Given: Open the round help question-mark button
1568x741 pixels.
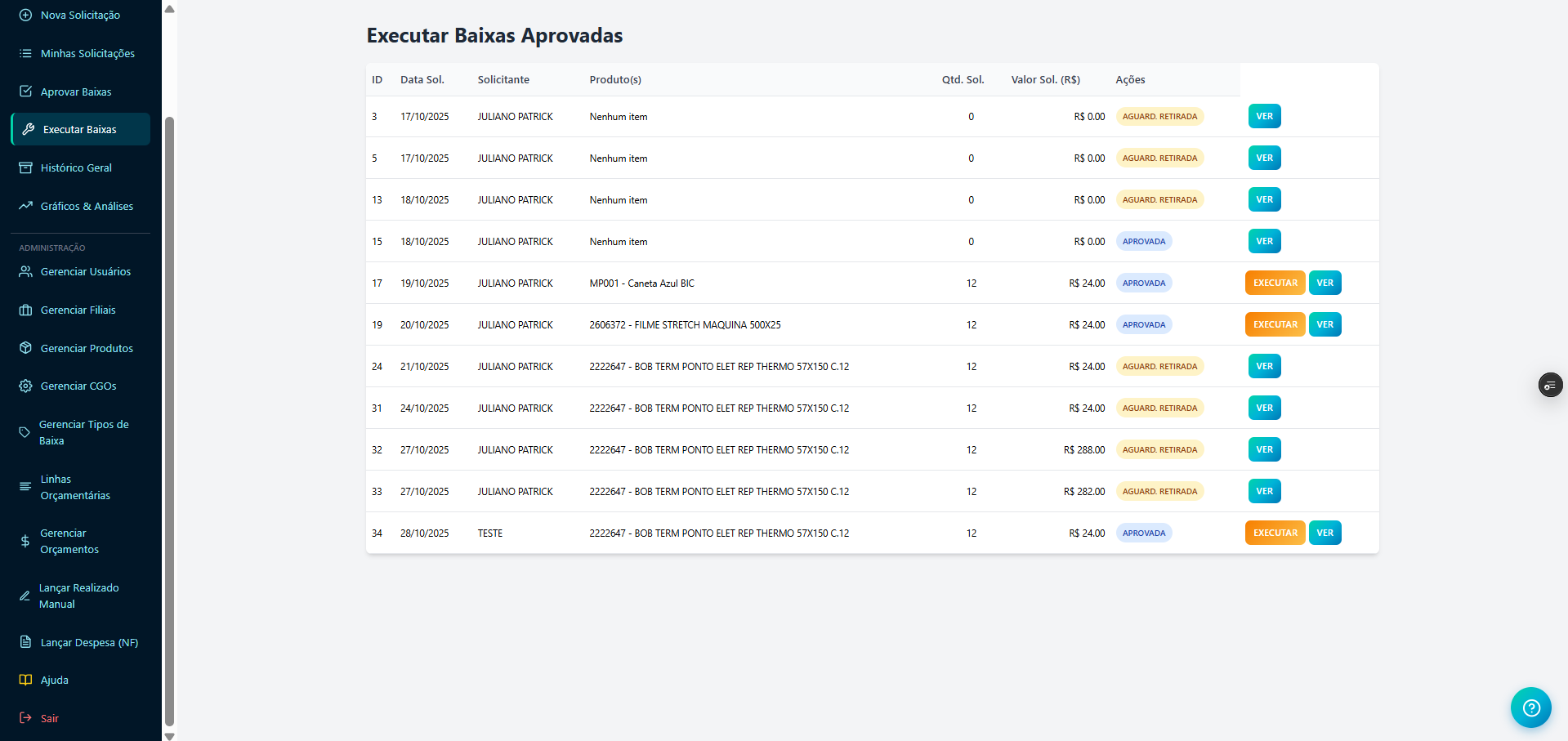Looking at the screenshot, I should [1530, 708].
